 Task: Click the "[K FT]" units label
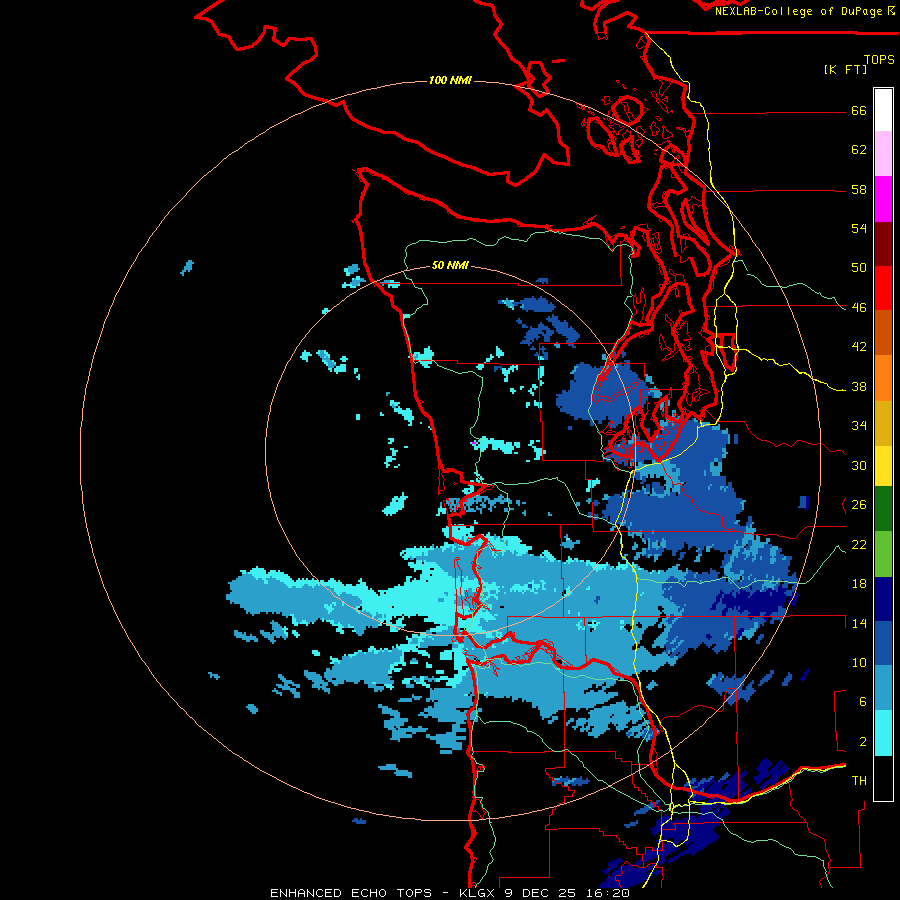pos(845,69)
